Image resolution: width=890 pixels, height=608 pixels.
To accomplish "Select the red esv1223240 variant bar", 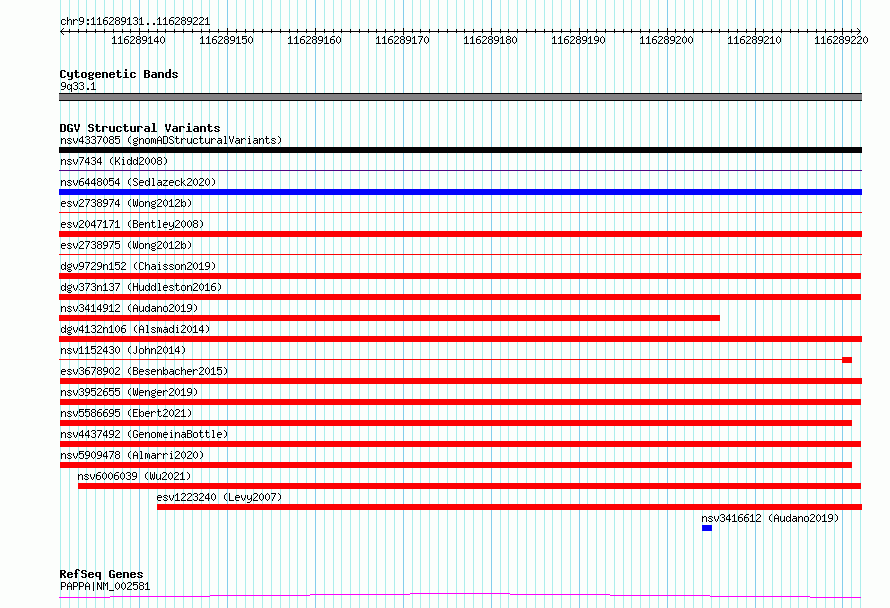I will click(x=509, y=507).
